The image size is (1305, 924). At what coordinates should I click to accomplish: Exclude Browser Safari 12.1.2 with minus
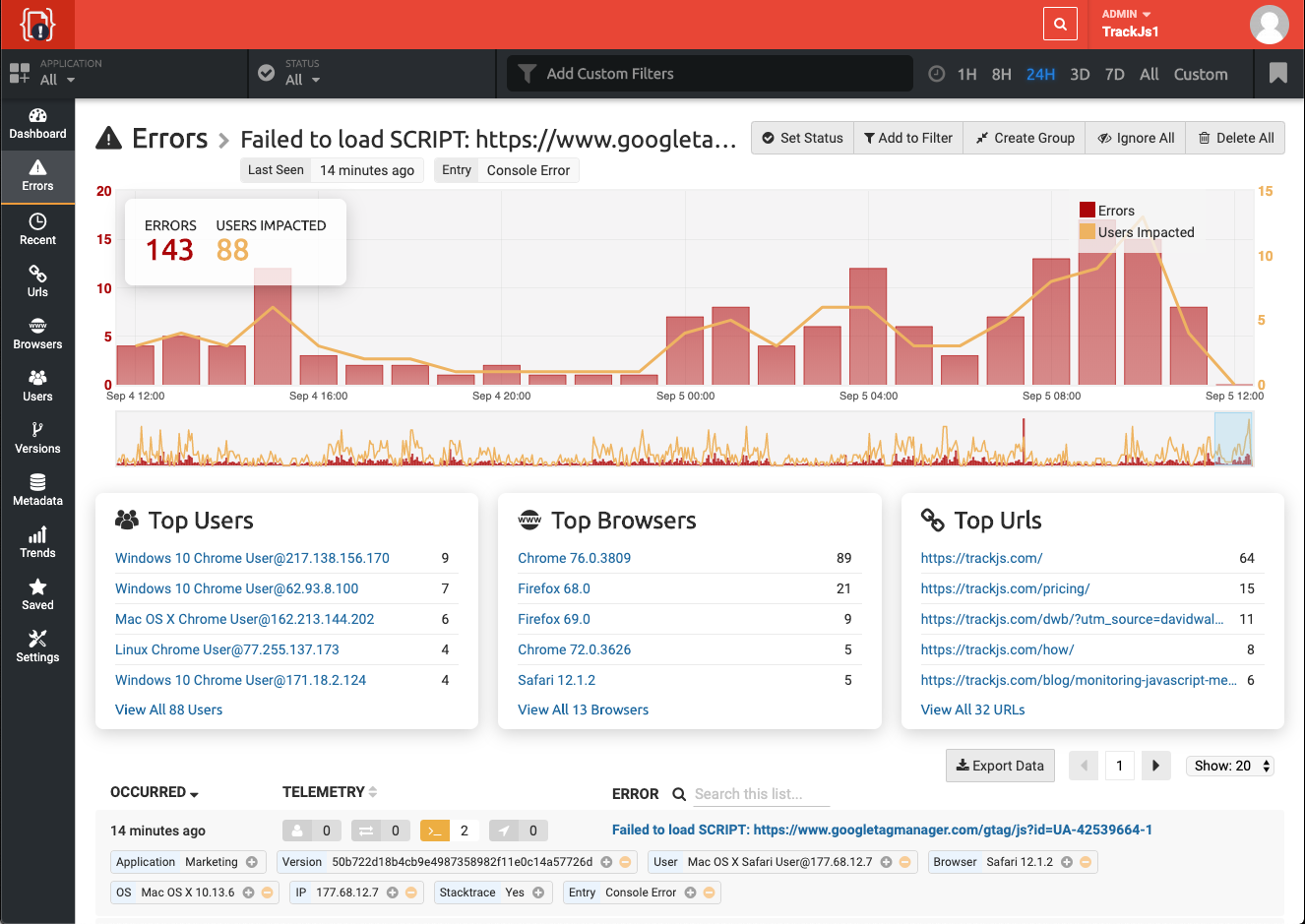[1086, 862]
